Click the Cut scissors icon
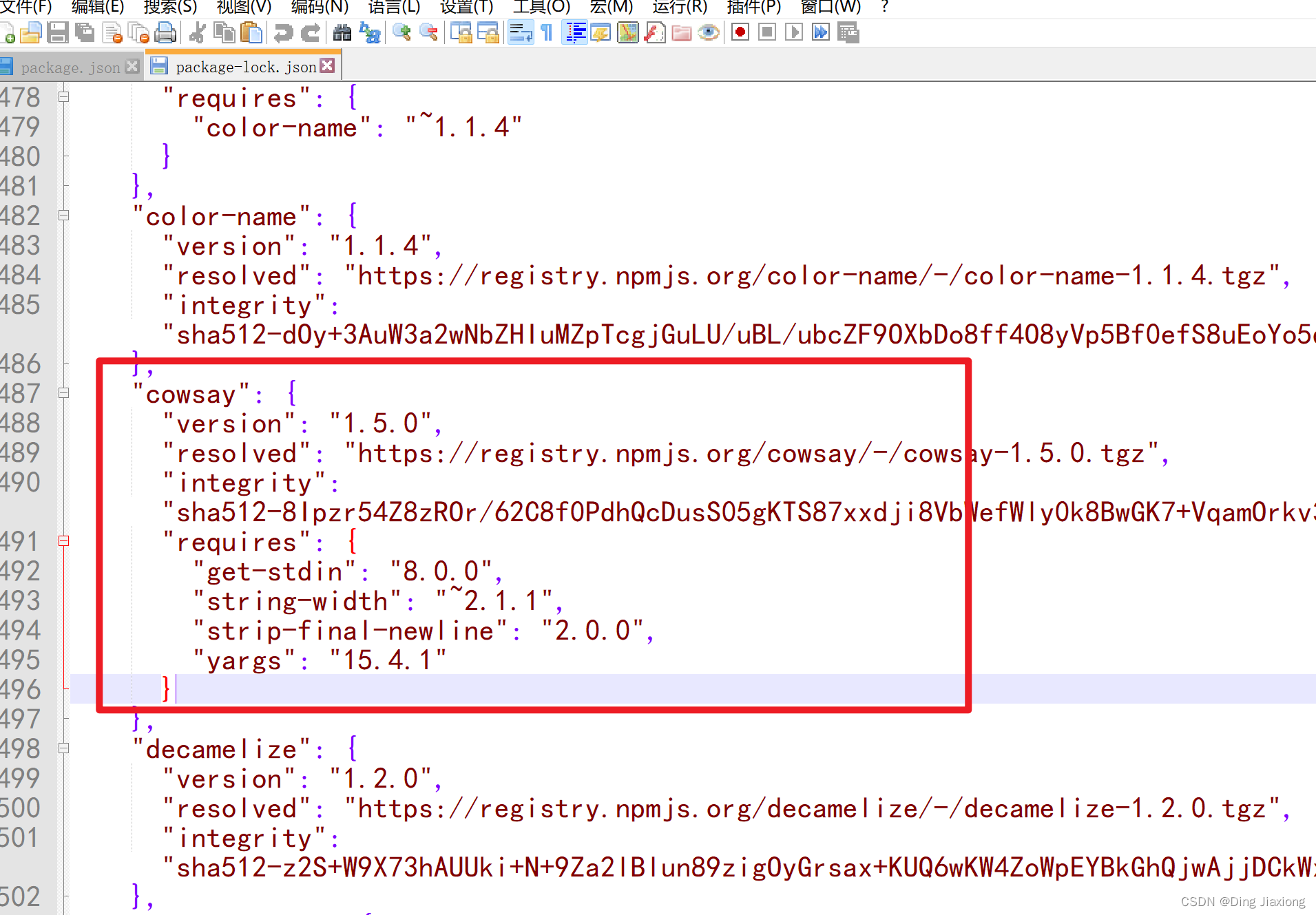 [198, 32]
